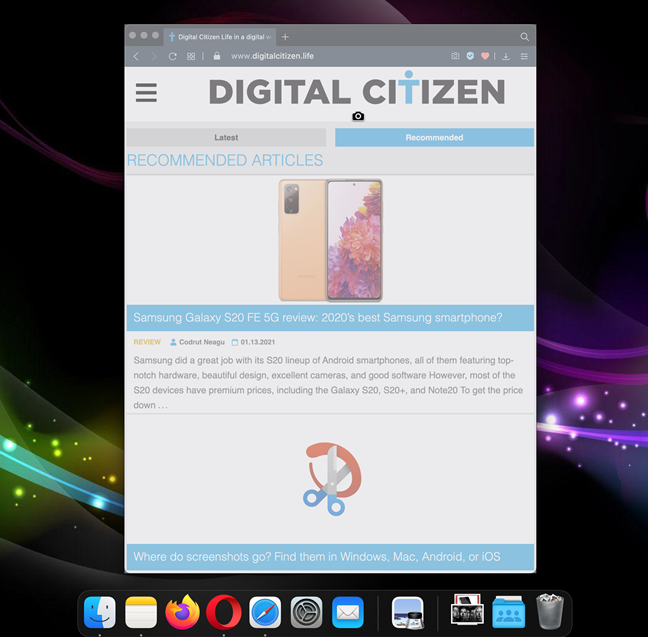The width and height of the screenshot is (648, 637).
Task: Open Samsung Galaxy S20 FE 5G review headline
Action: click(318, 317)
